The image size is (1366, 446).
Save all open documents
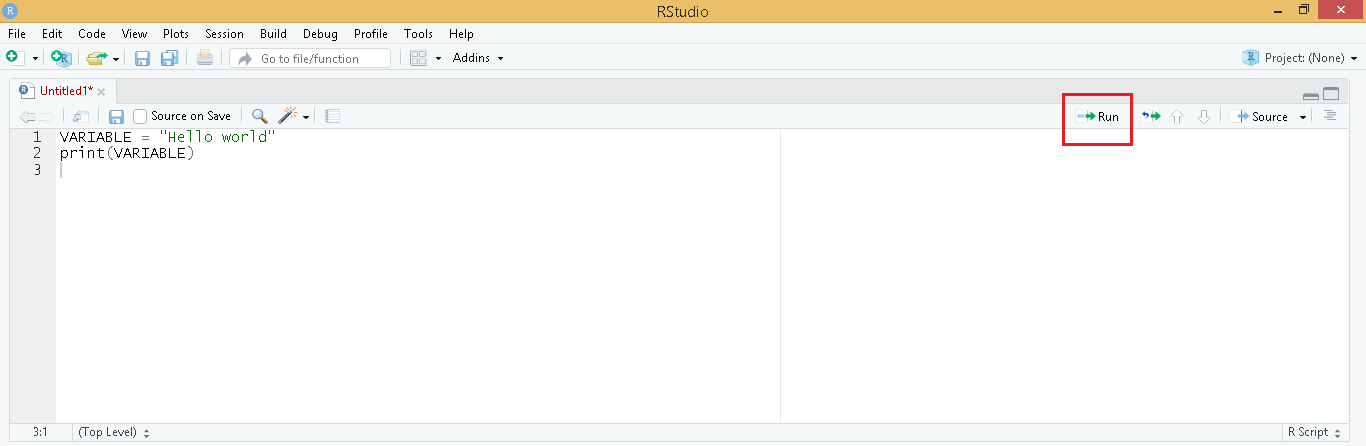pos(169,58)
